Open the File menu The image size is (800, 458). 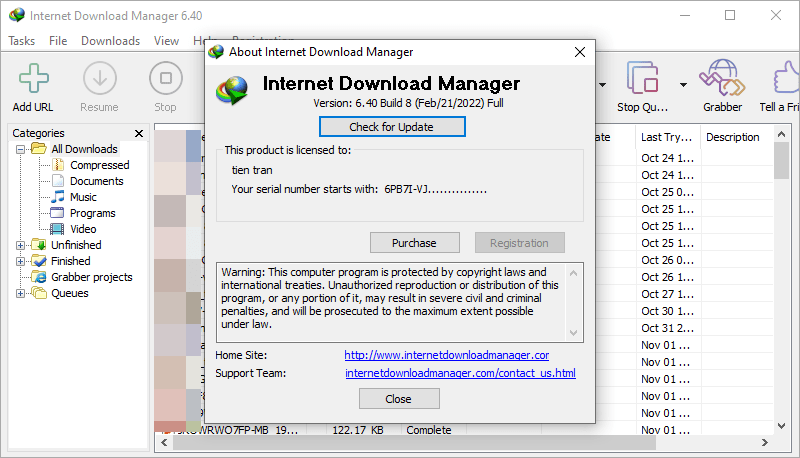tap(58, 41)
